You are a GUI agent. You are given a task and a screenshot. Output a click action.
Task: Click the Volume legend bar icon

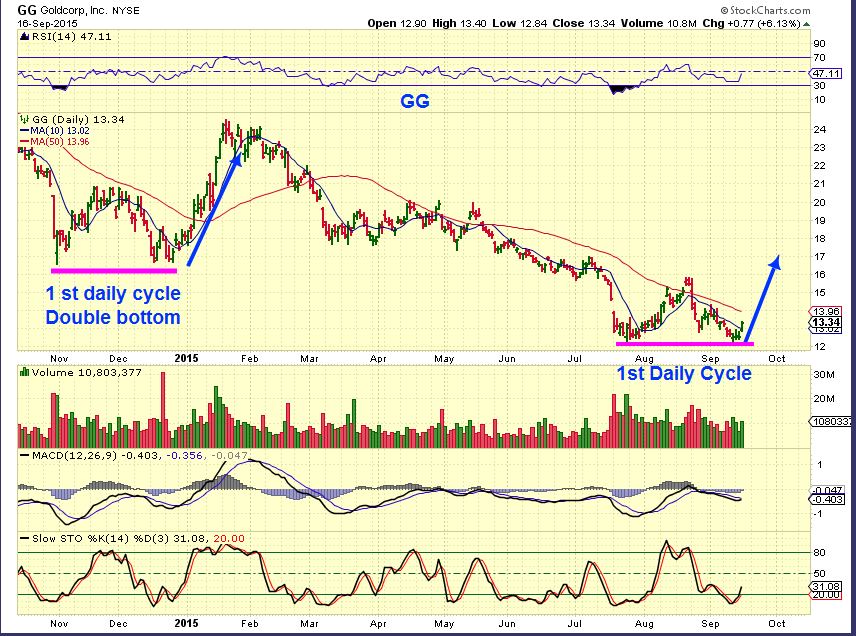click(x=25, y=372)
